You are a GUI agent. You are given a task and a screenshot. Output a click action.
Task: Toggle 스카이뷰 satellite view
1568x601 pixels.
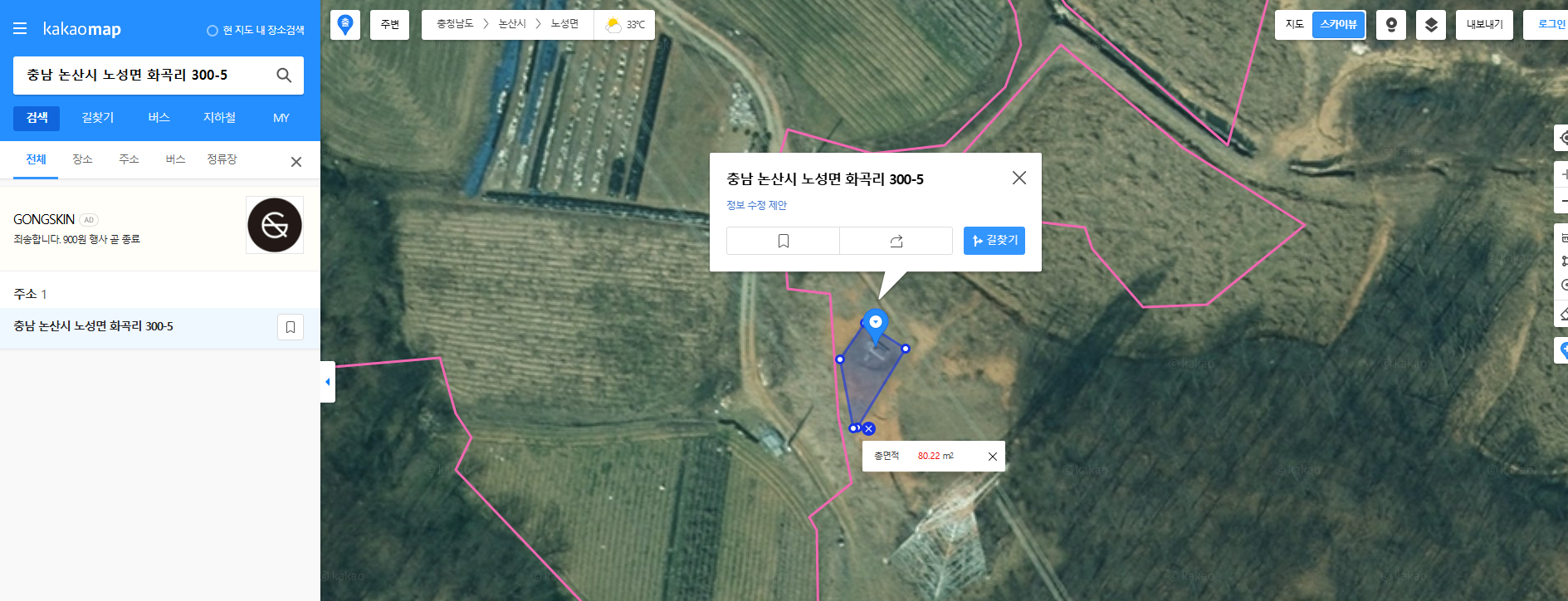(1339, 25)
